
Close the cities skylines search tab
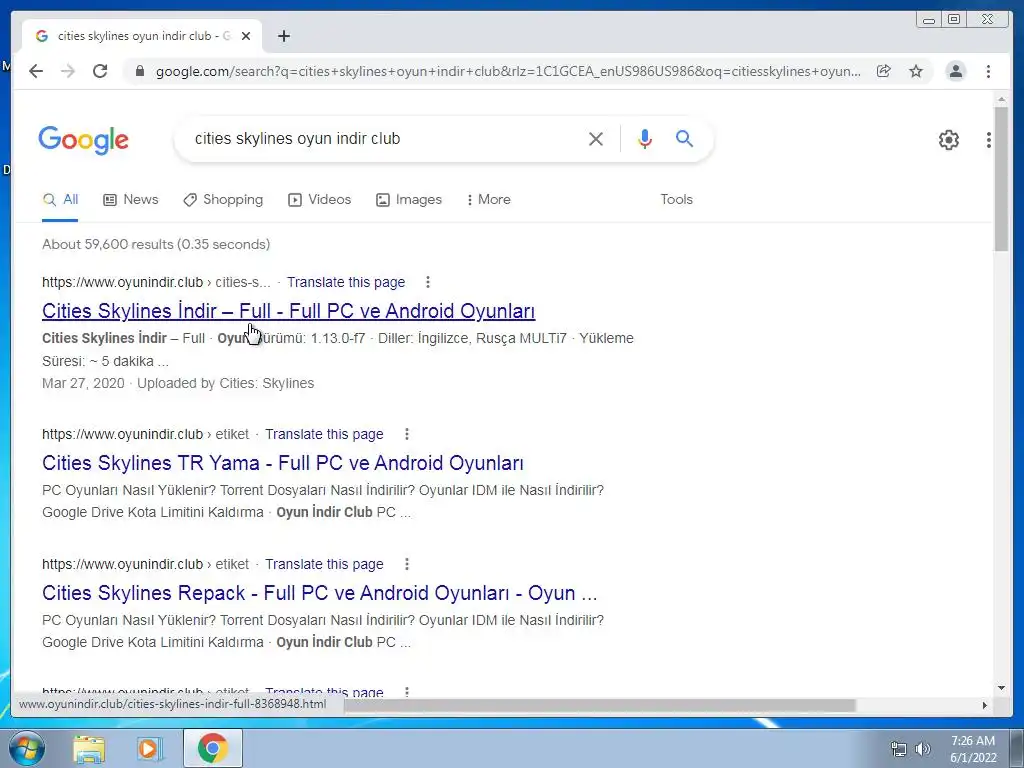pyautogui.click(x=246, y=36)
